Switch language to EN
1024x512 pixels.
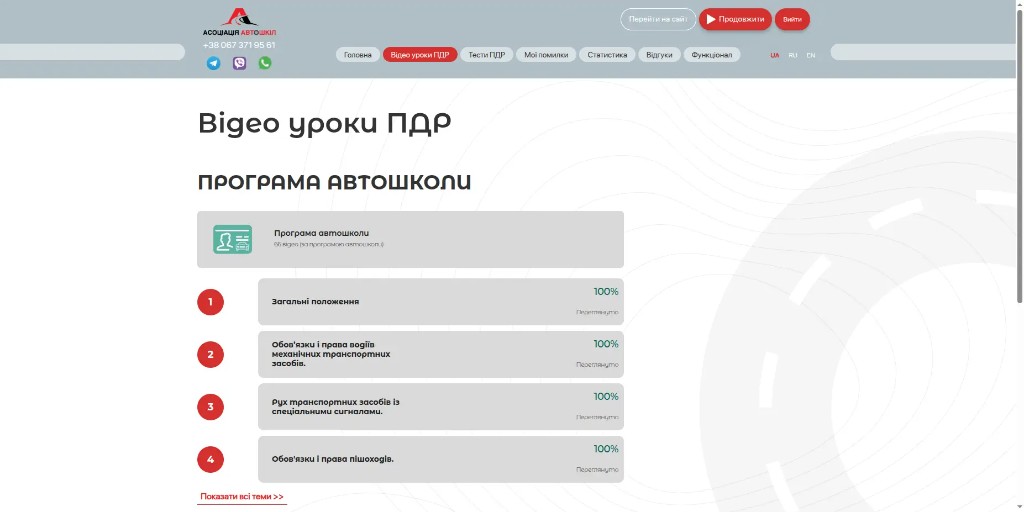(810, 56)
